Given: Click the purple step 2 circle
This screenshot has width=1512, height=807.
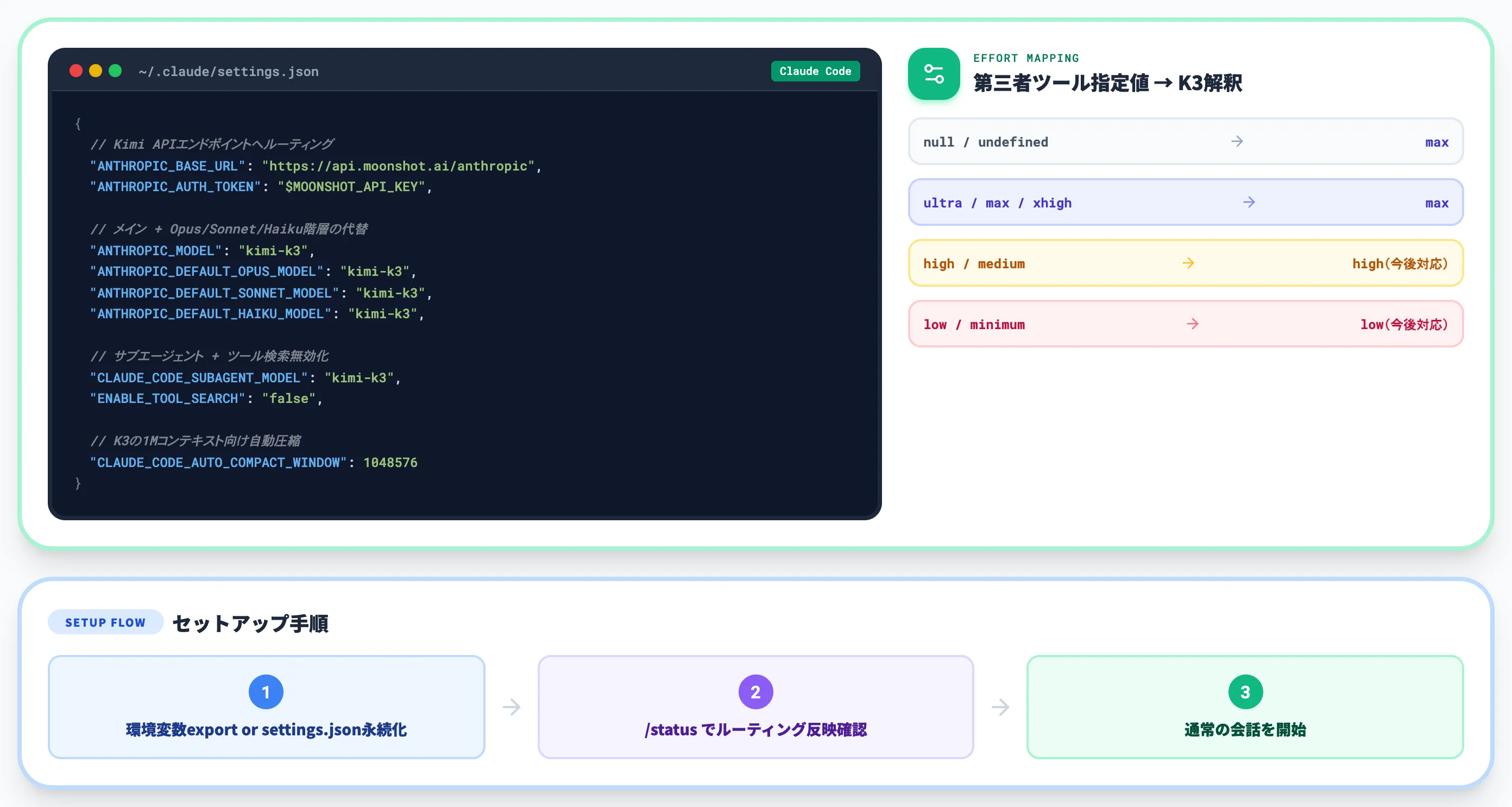Looking at the screenshot, I should click(755, 692).
